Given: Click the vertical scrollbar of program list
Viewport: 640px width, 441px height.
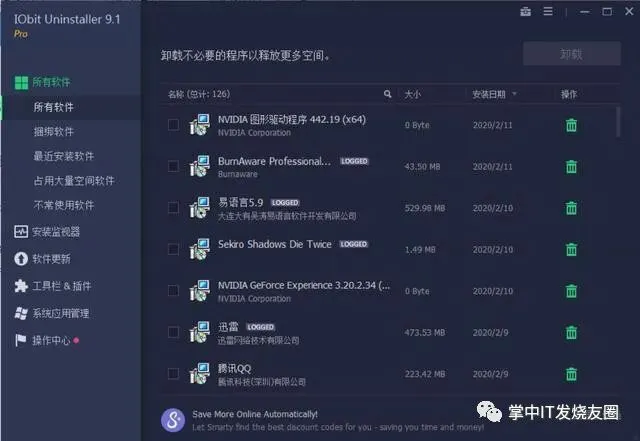Looking at the screenshot, I should pos(618,122).
